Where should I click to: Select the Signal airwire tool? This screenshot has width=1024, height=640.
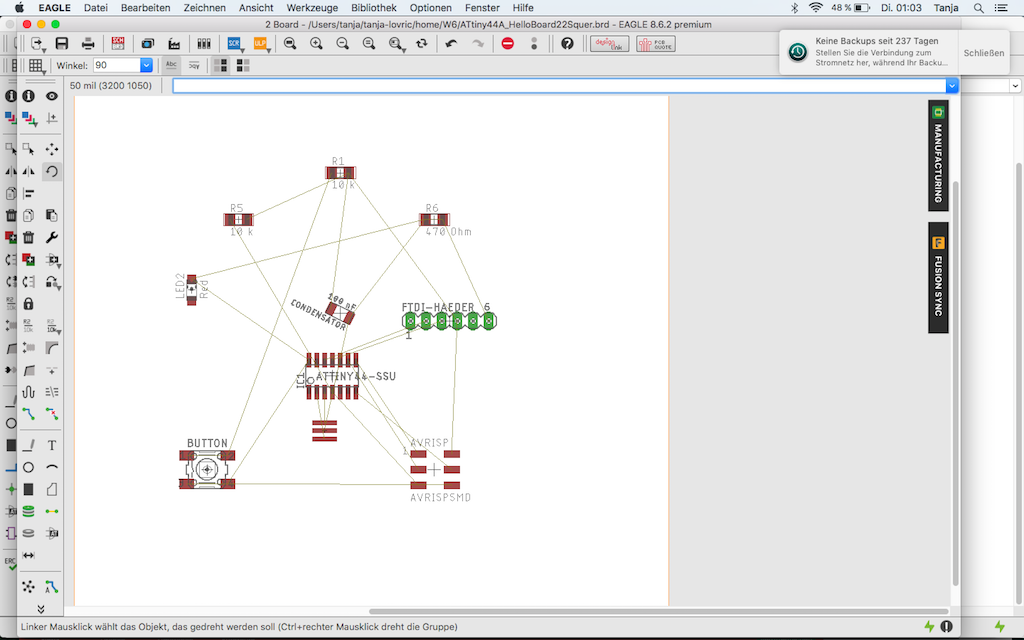click(x=52, y=511)
